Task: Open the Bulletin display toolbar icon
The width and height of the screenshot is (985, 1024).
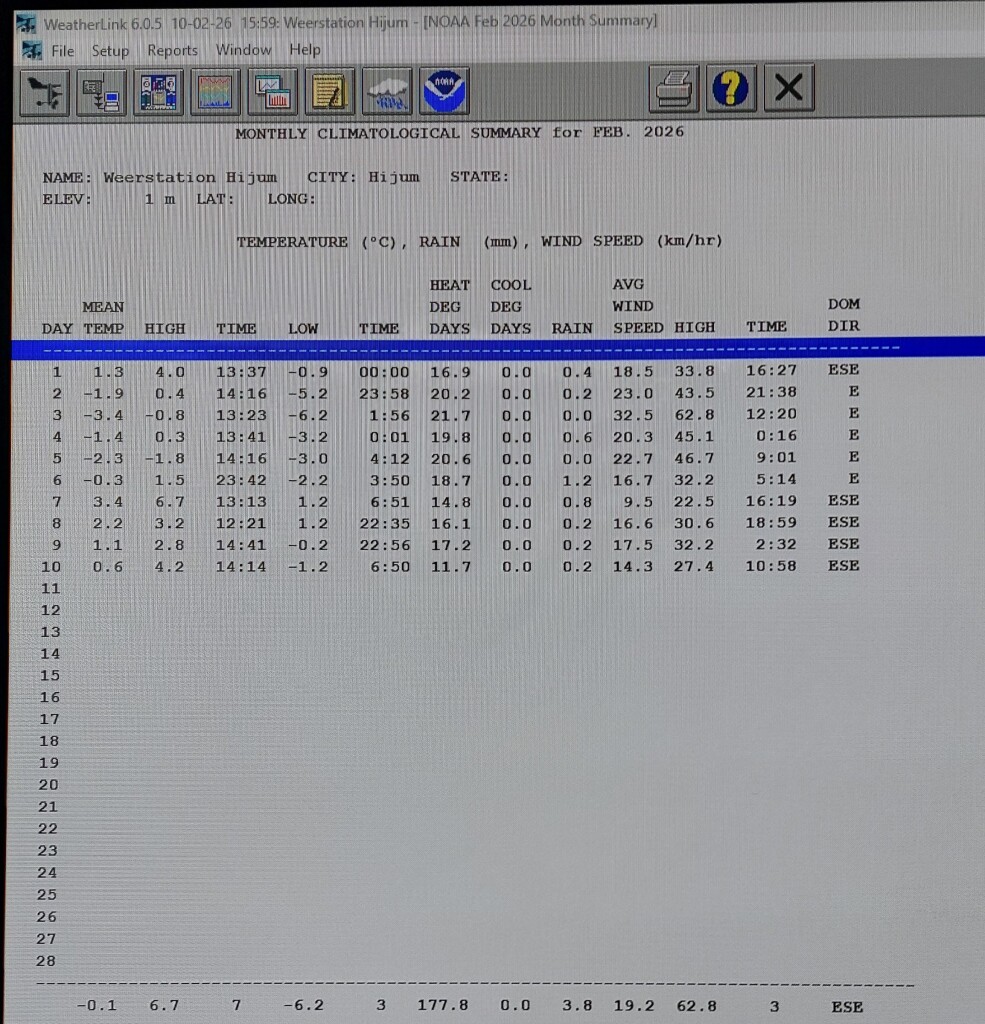Action: (x=158, y=92)
